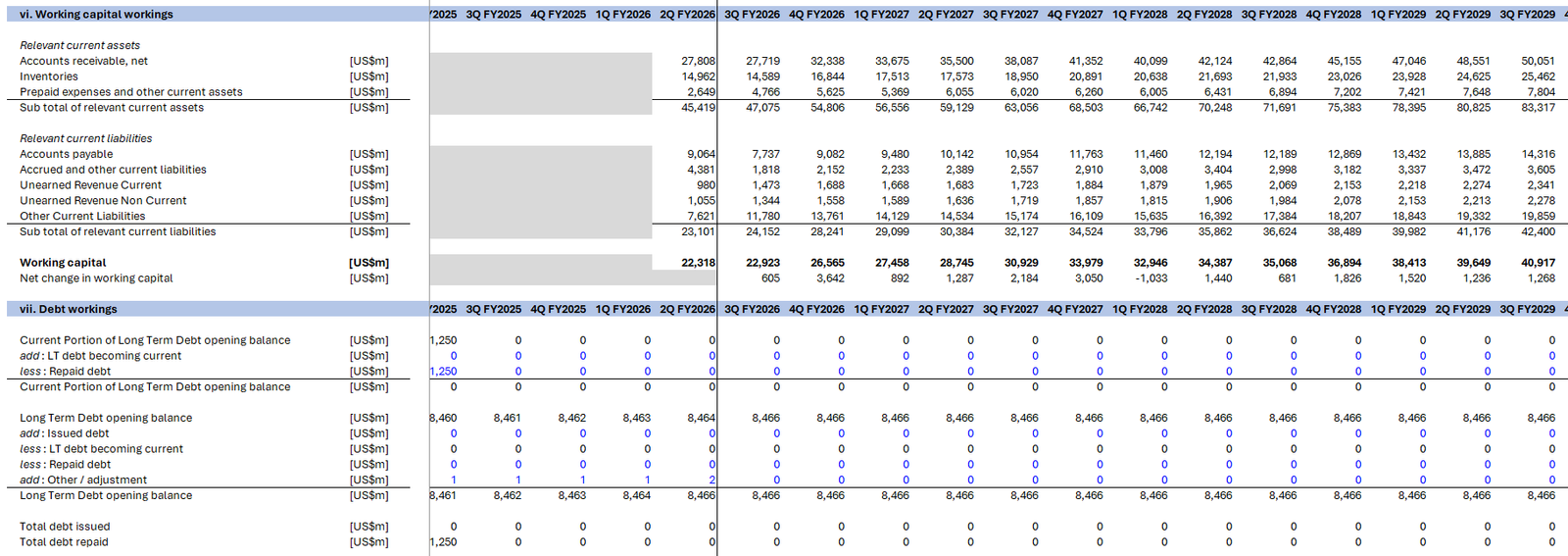Select the 'Accounts payable' row label
The height and width of the screenshot is (556, 1568).
click(x=67, y=154)
